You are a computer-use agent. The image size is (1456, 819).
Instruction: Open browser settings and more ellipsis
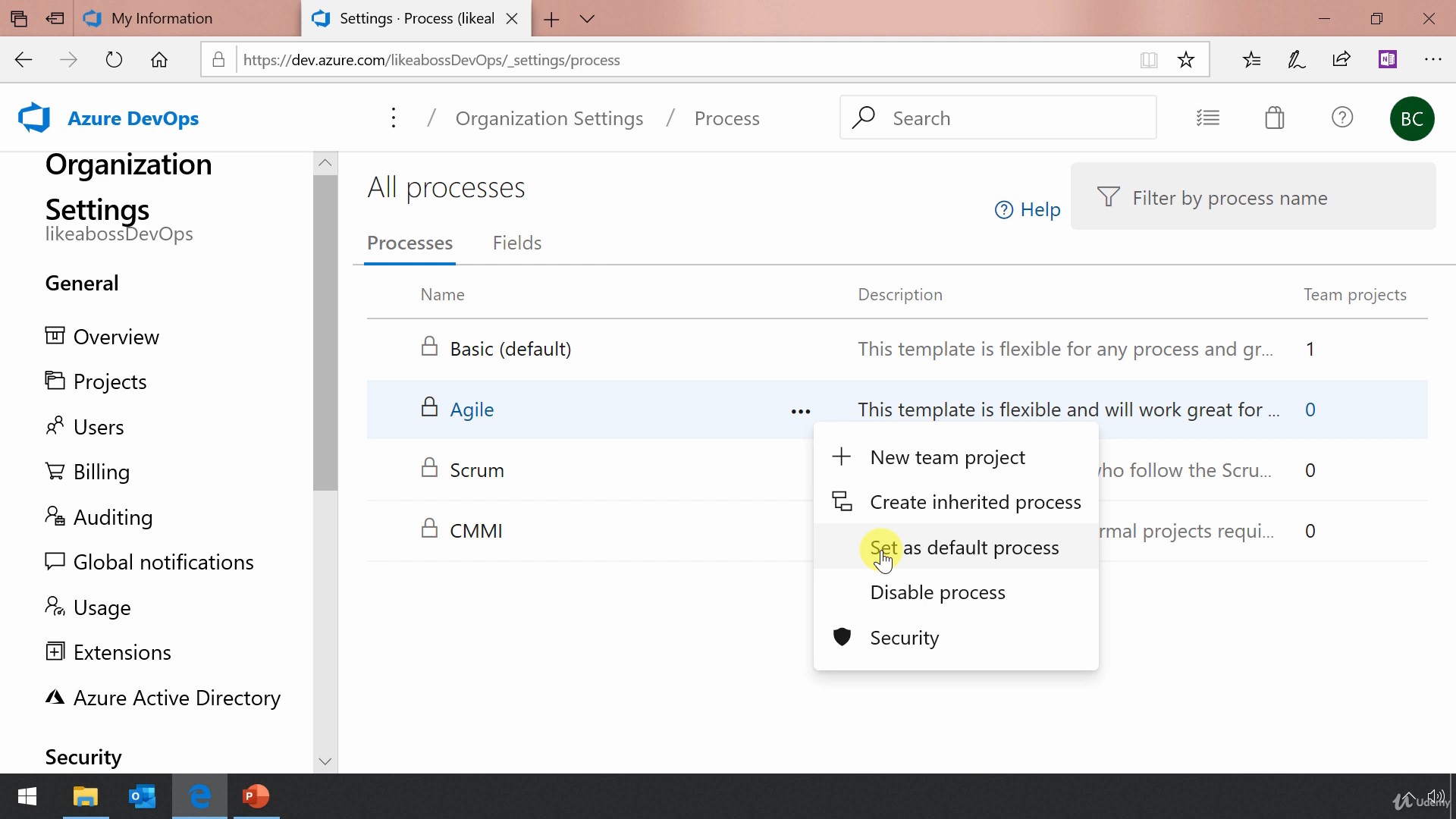tap(1432, 59)
